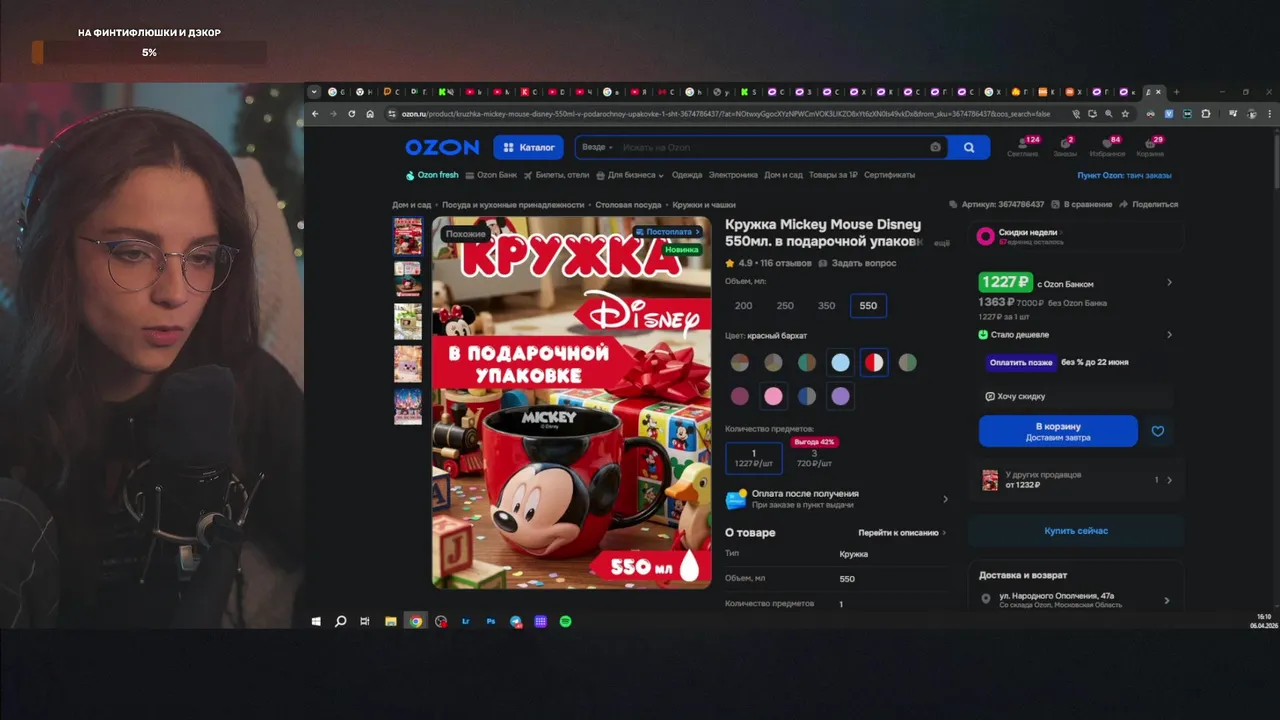Open the browser extensions puzzle icon
Screen dimensions: 1280x720
point(1205,114)
